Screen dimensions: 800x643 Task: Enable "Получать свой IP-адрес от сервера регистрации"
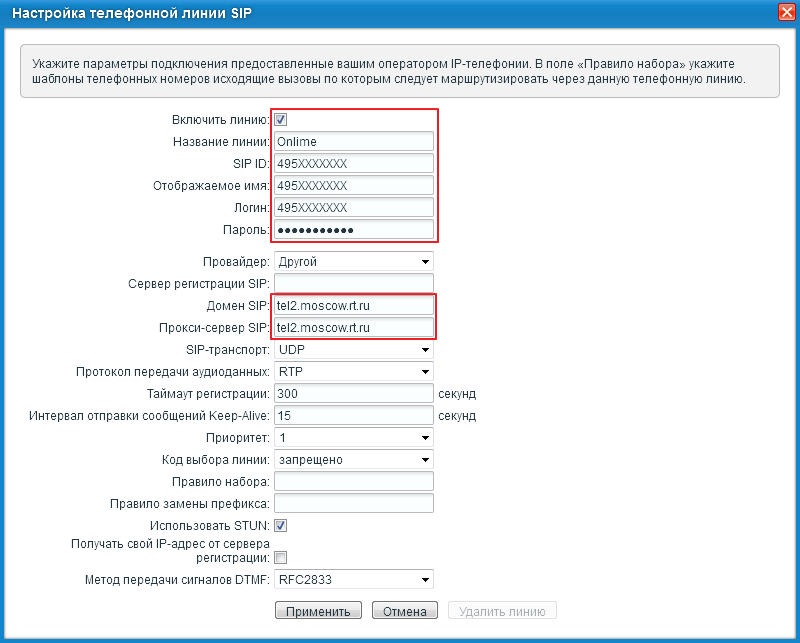click(281, 557)
